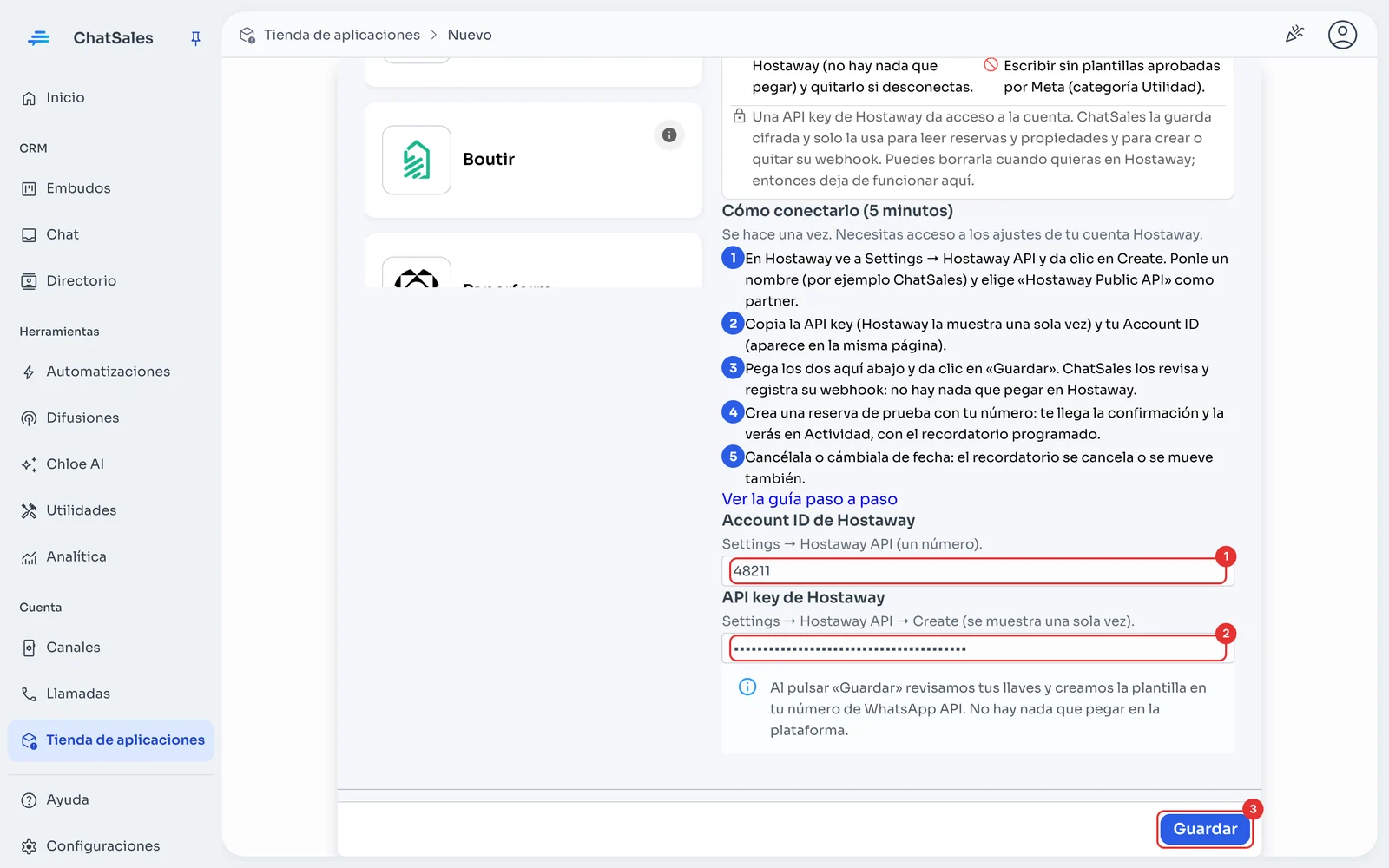The image size is (1389, 868).
Task: Click the Configuraciones gear icon
Action: [29, 846]
